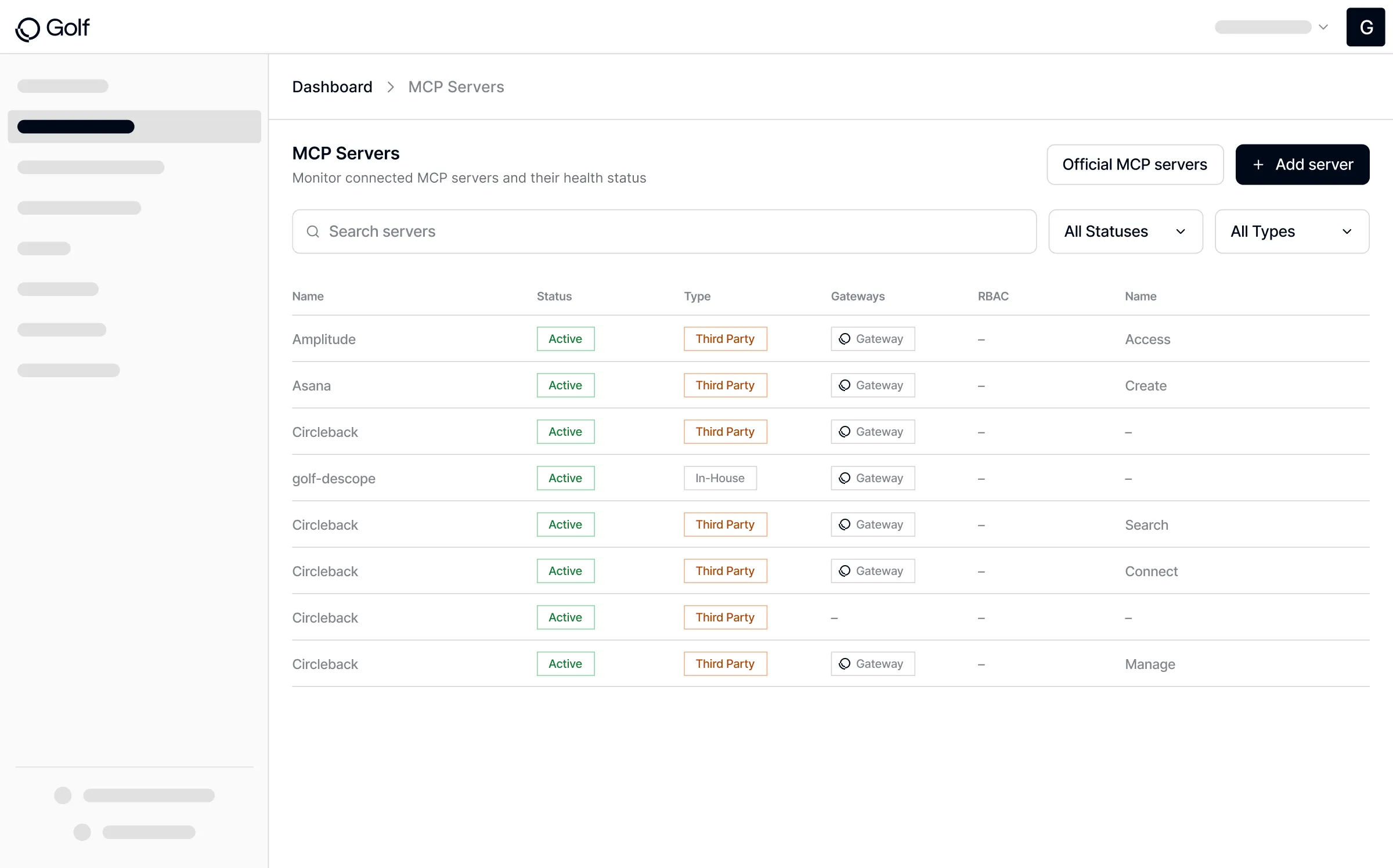Select the highlighted sidebar menu item

[x=134, y=126]
